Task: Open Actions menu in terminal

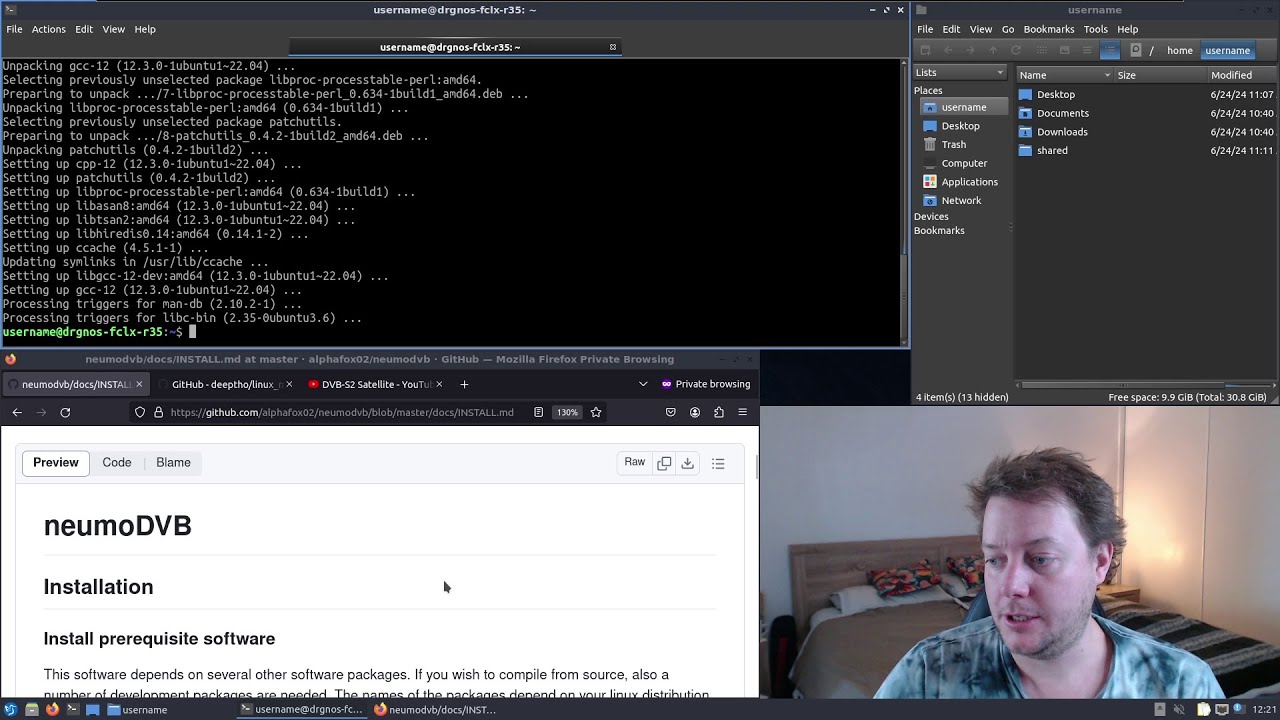Action: [48, 29]
